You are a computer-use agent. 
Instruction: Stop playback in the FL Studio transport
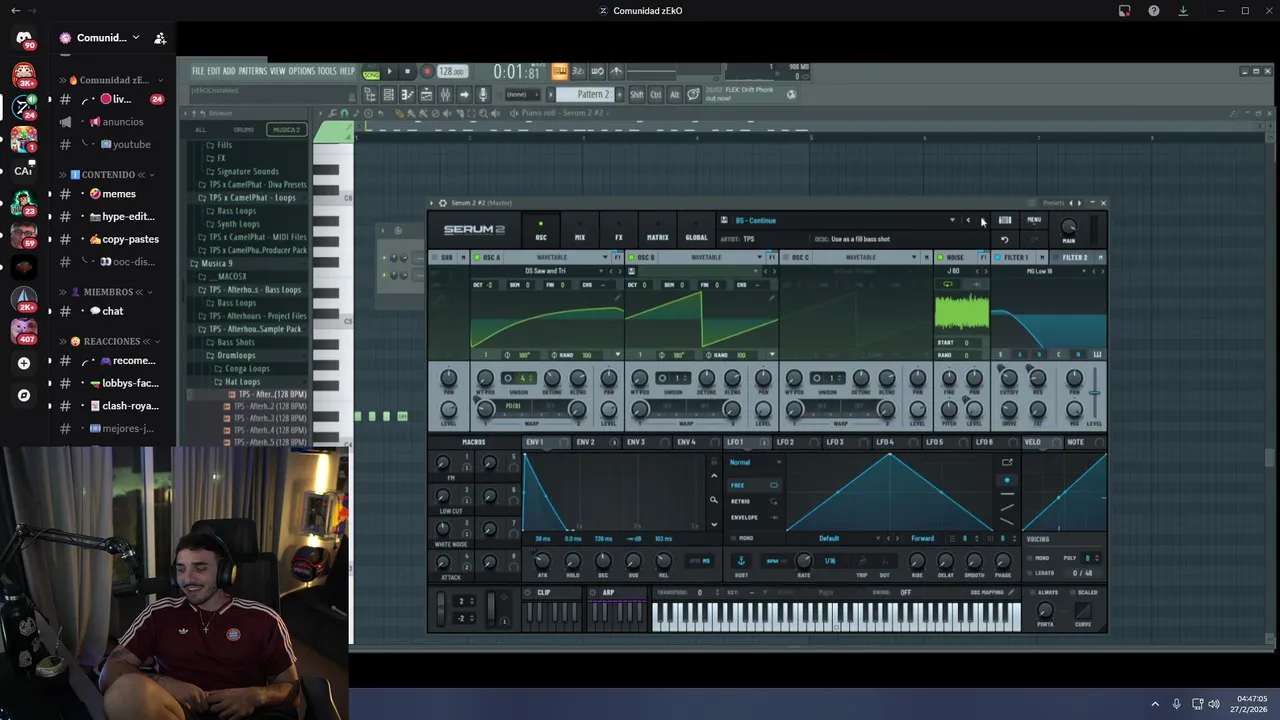coord(407,72)
